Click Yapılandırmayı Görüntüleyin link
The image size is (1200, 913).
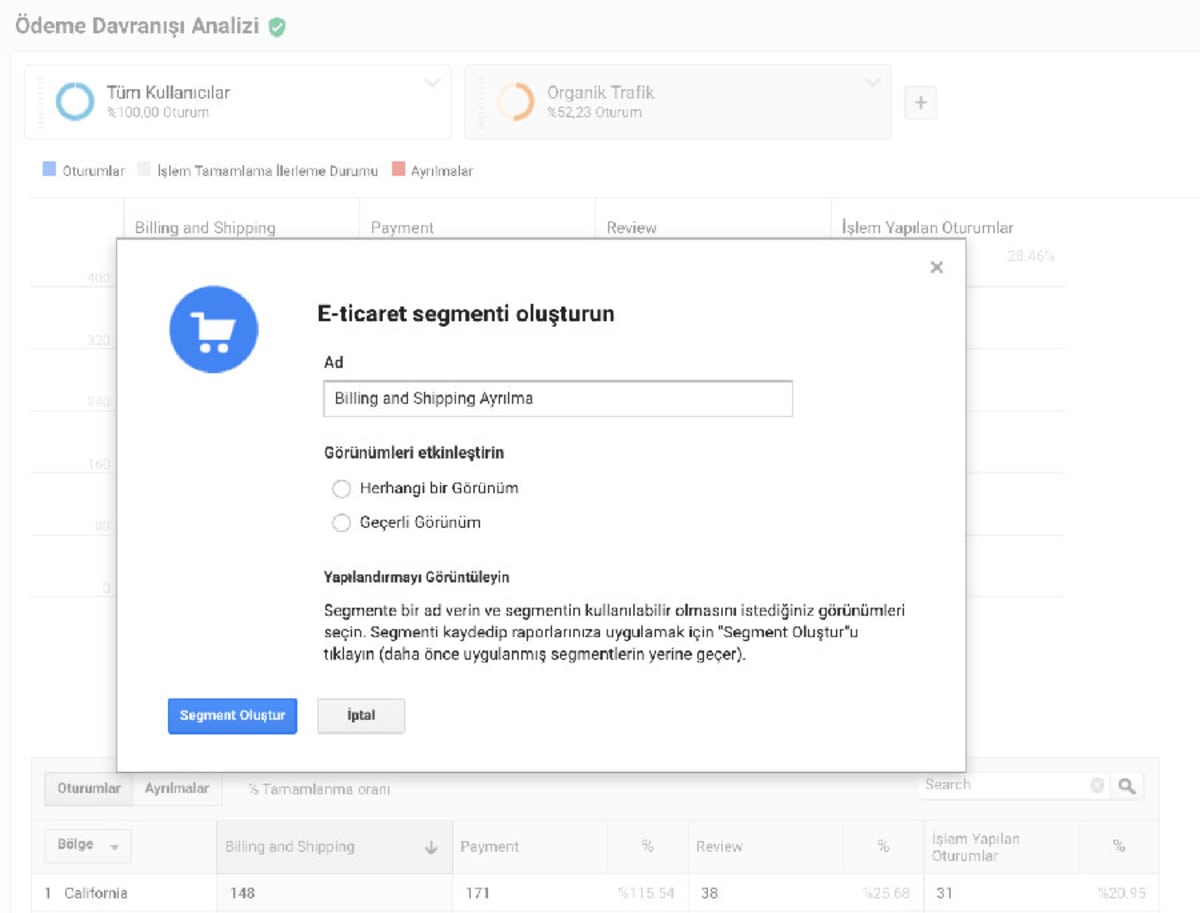point(417,578)
